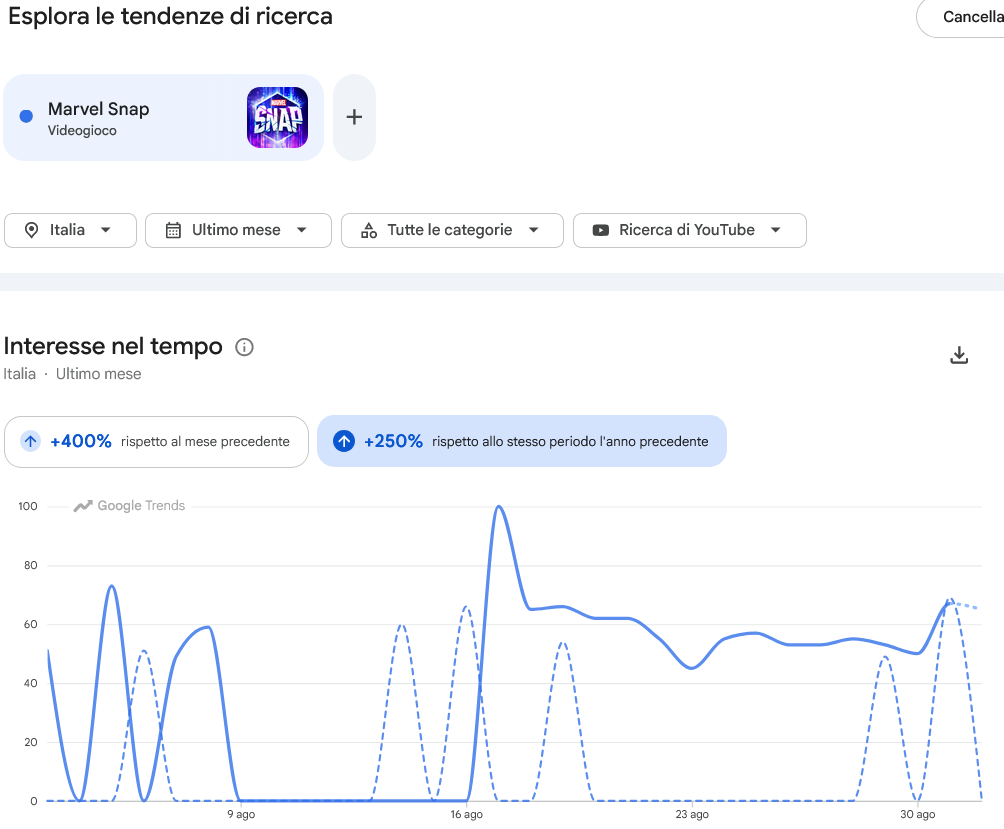Image resolution: width=1004 pixels, height=829 pixels.
Task: Open the Tutte le categorie dropdown
Action: tap(452, 230)
